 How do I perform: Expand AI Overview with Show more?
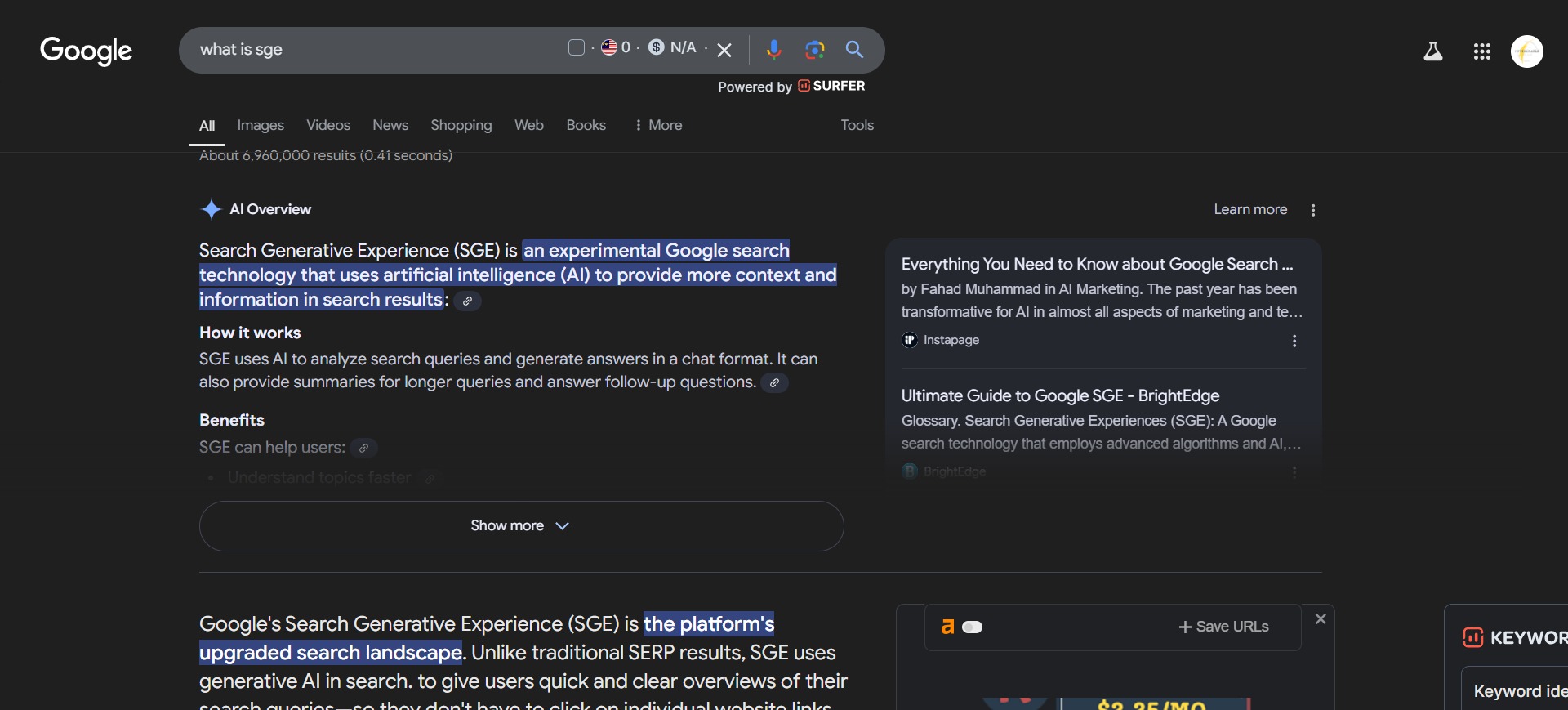[521, 525]
